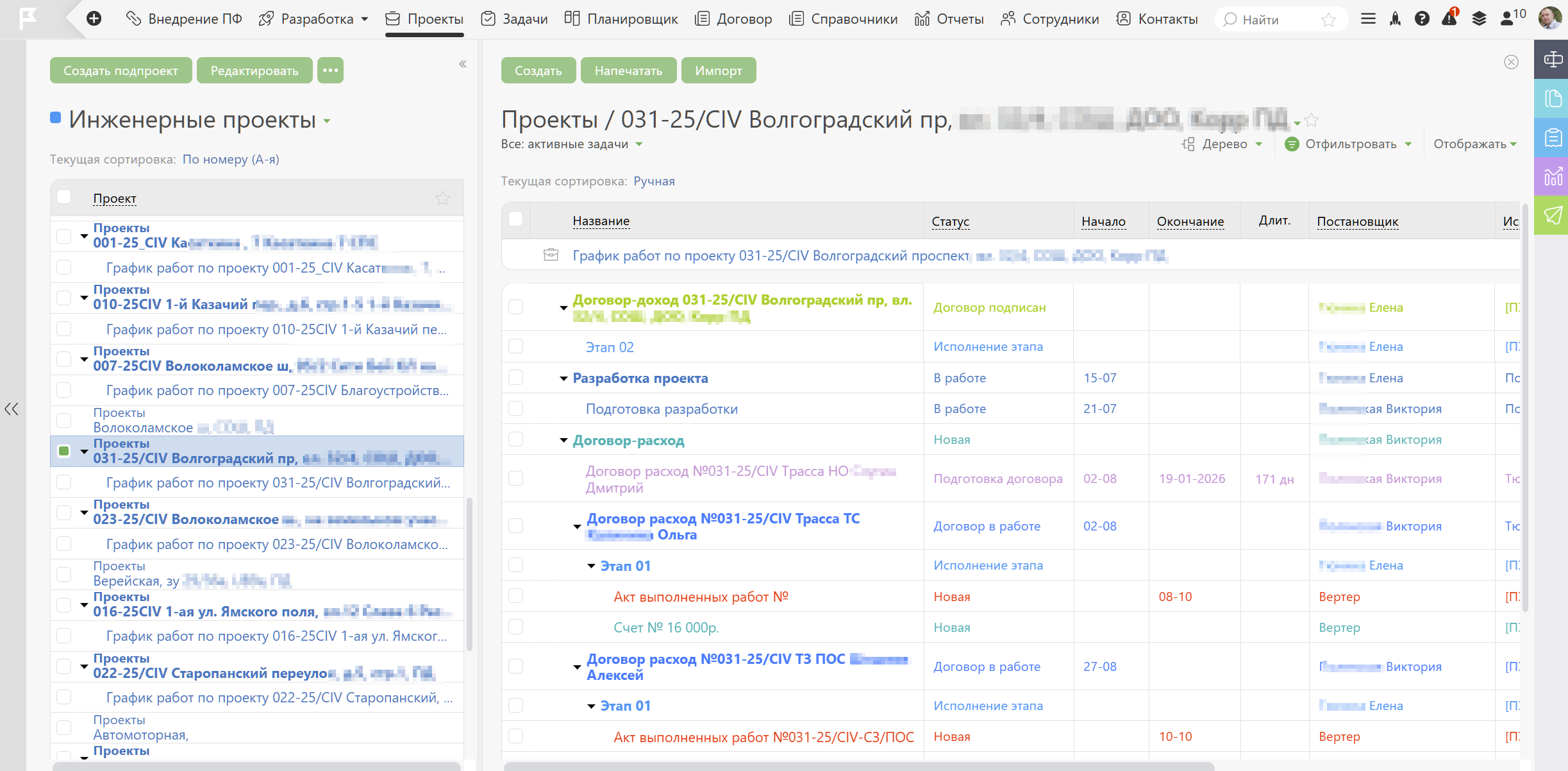
Task: Open the purple chart sidebar icon
Action: click(1552, 176)
